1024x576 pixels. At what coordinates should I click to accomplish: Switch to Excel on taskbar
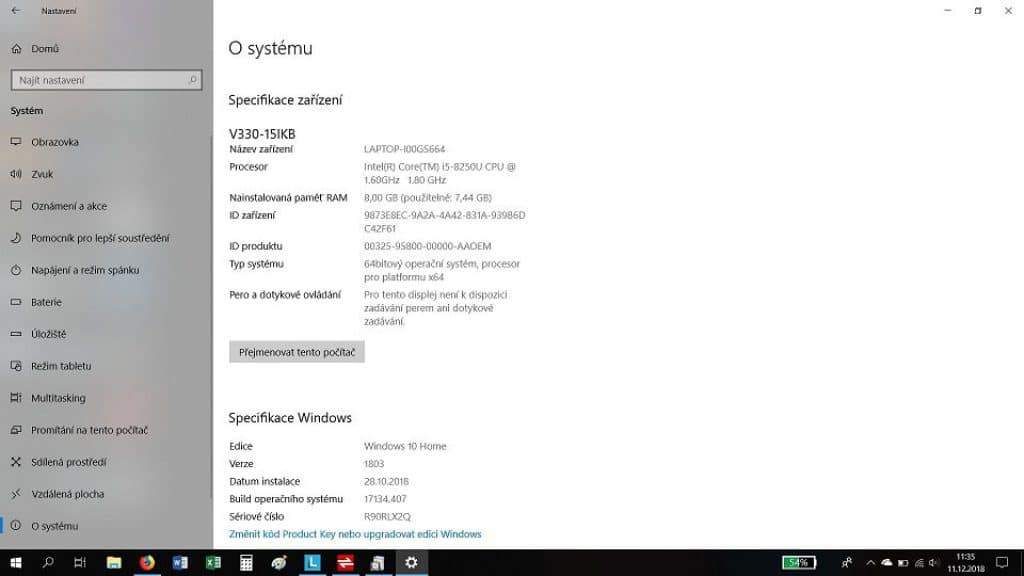coord(213,562)
